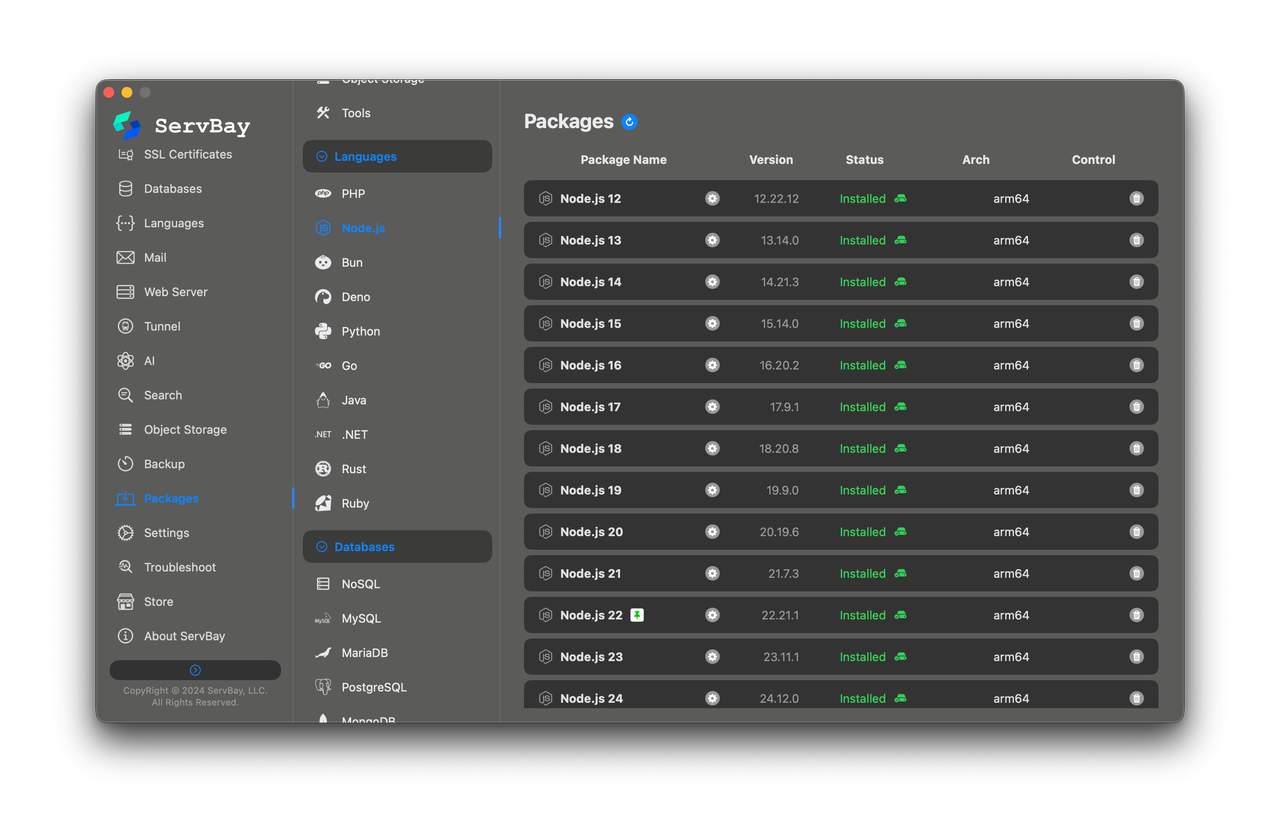Refresh the Packages list icon
Image resolution: width=1280 pixels, height=835 pixels.
point(629,122)
